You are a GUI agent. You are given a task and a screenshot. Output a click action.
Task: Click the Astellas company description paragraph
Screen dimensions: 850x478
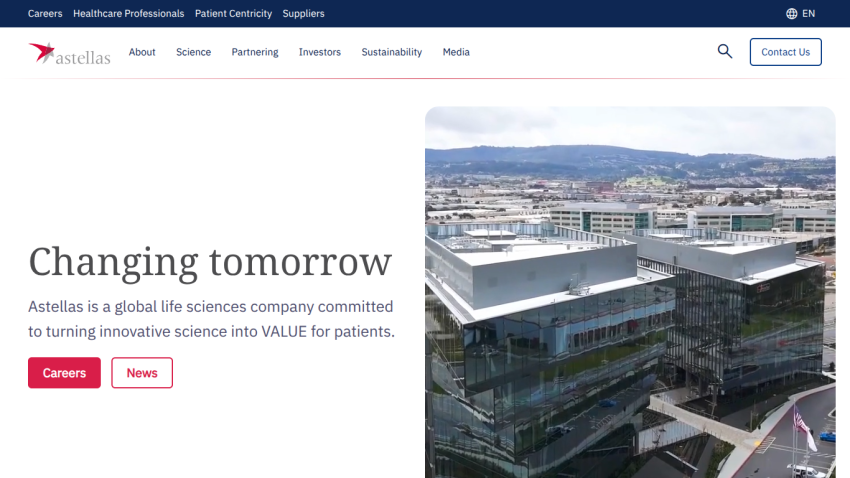(211, 319)
